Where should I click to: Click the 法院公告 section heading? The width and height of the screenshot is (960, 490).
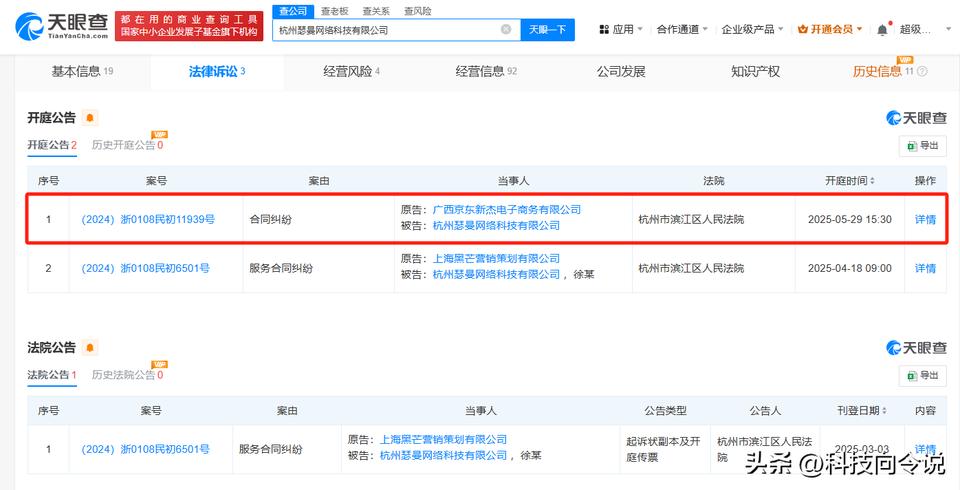coord(51,348)
